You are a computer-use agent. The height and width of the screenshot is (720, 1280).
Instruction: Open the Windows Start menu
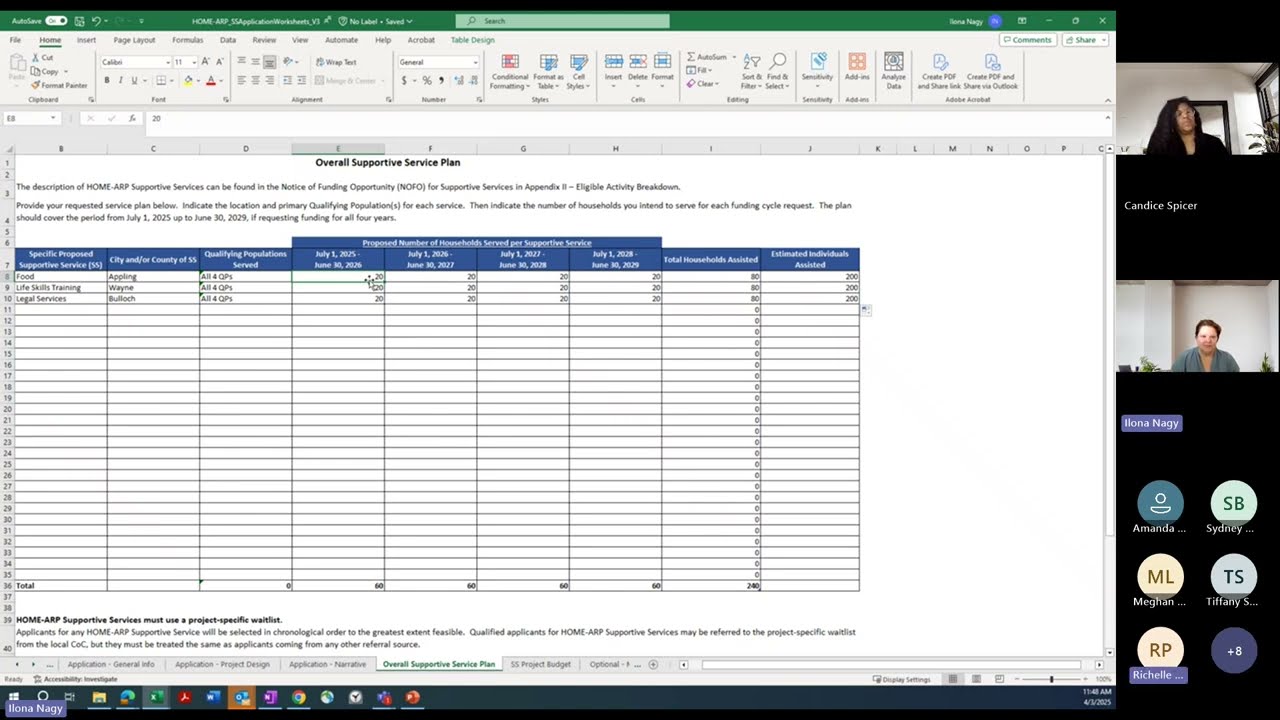click(x=14, y=697)
